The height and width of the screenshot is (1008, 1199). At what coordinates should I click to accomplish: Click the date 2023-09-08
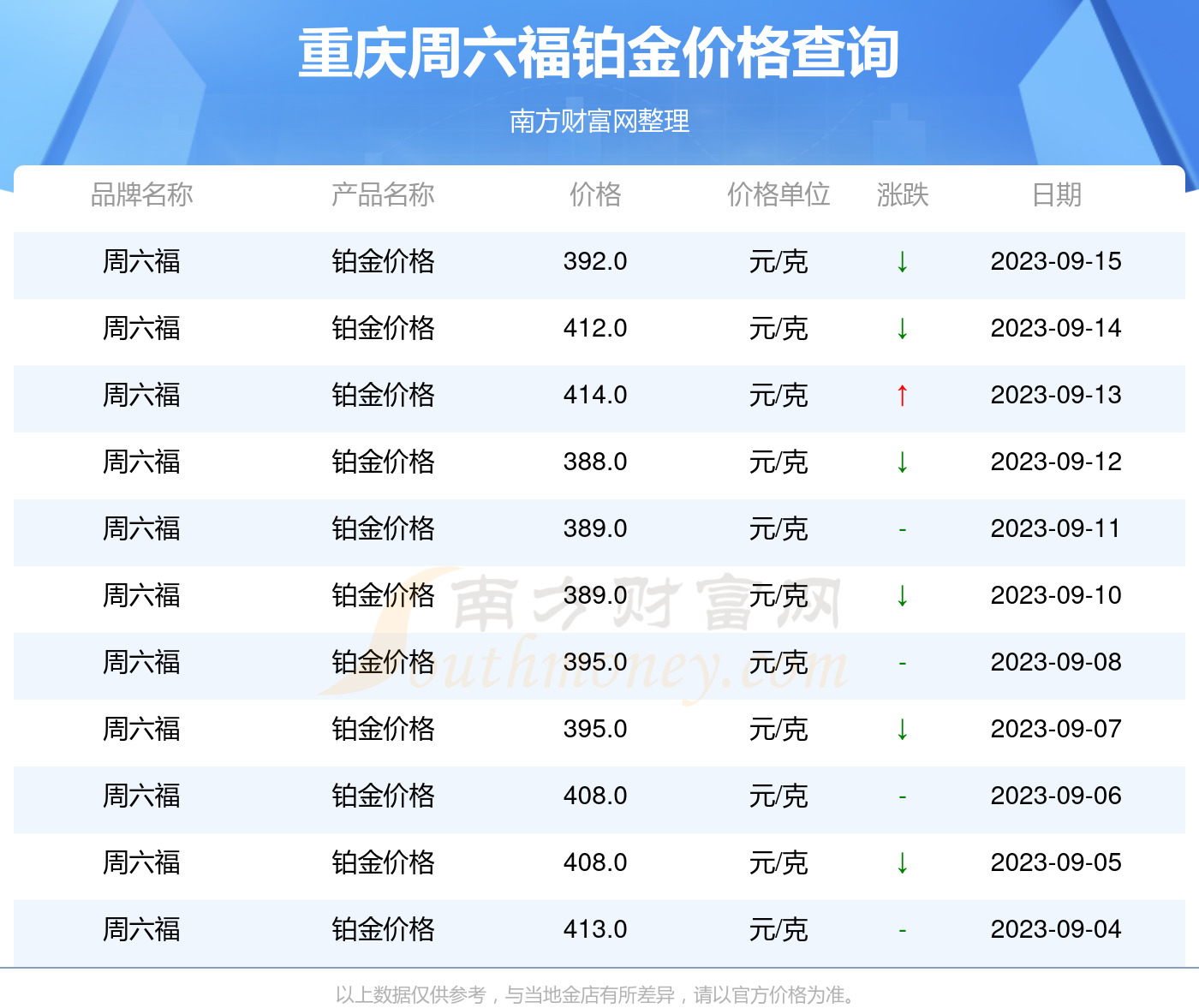1056,662
